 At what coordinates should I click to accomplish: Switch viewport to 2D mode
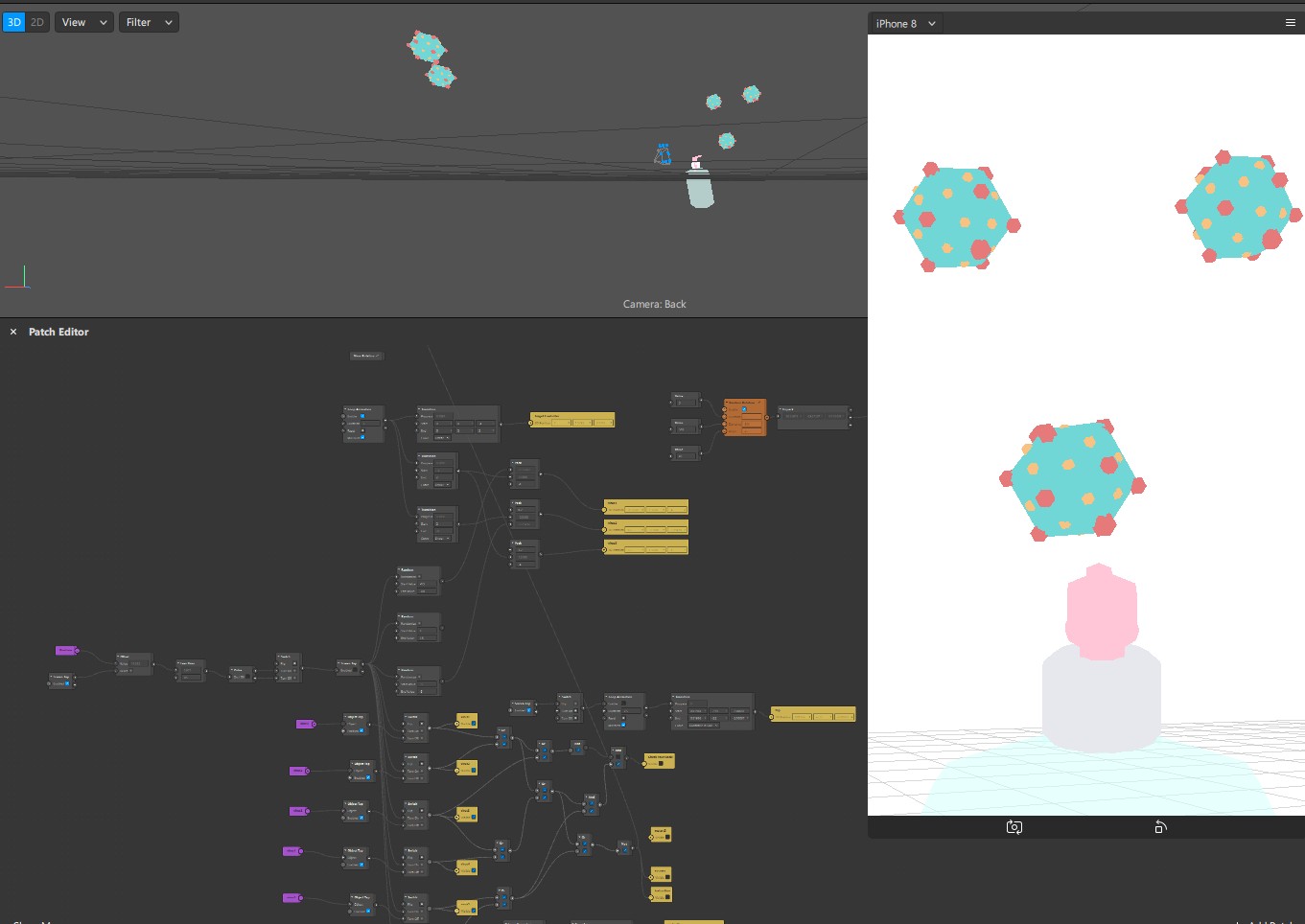click(x=36, y=22)
